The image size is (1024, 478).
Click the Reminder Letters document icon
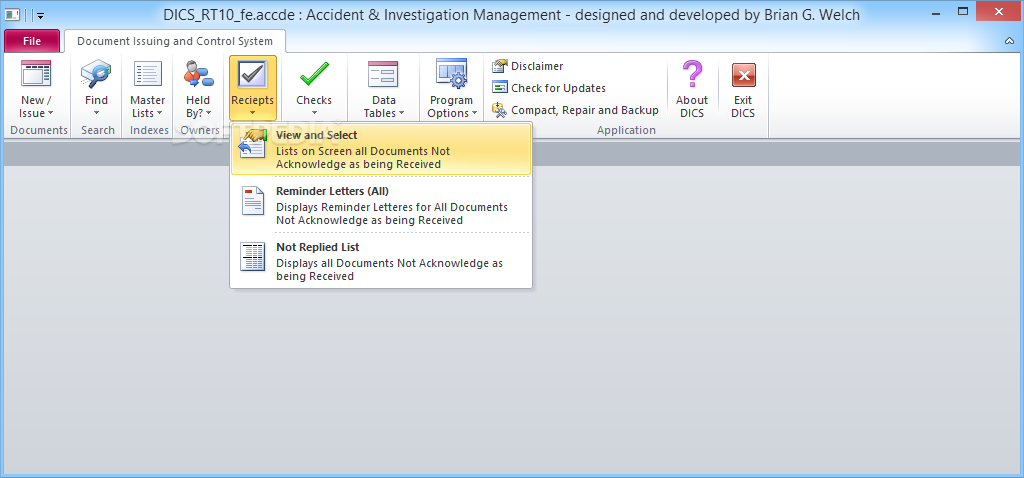(x=253, y=200)
